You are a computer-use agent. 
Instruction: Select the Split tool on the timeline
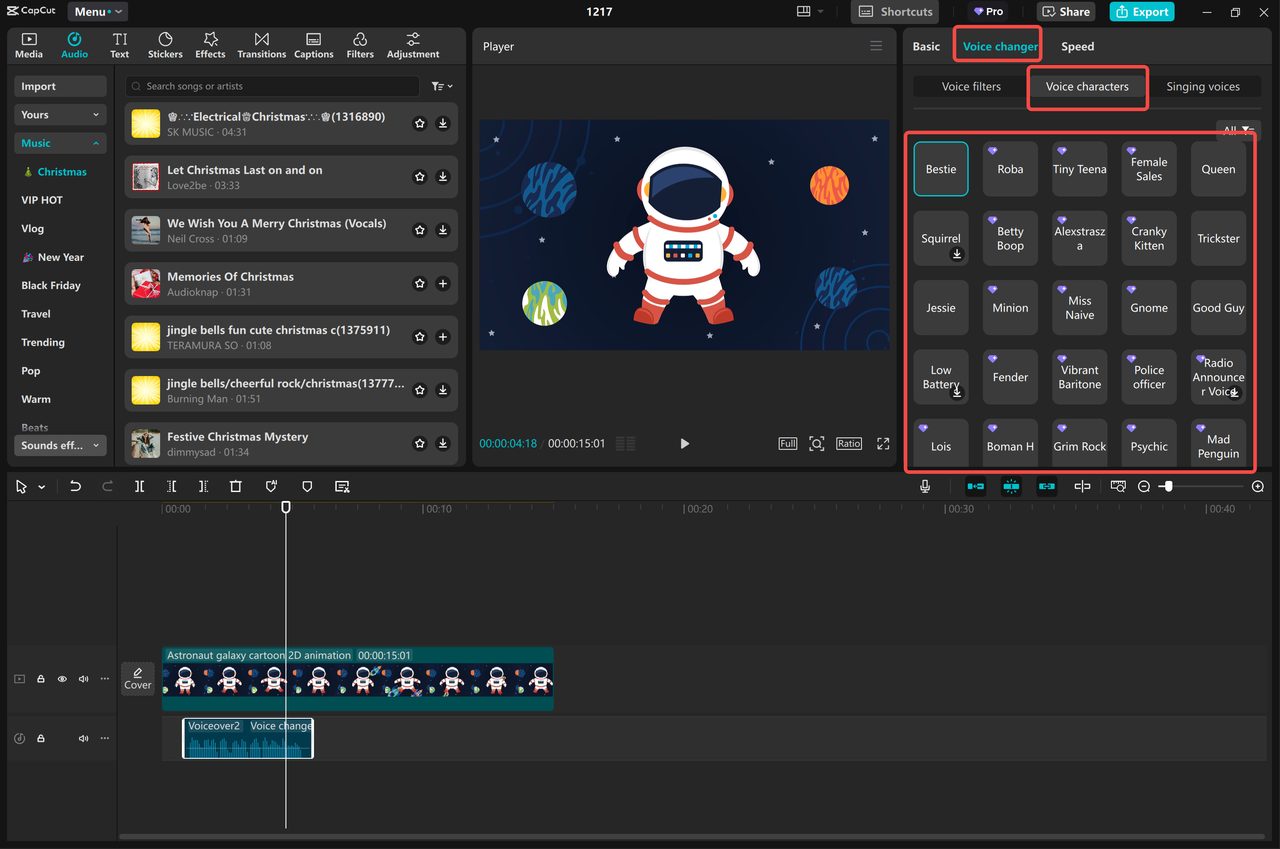point(139,486)
